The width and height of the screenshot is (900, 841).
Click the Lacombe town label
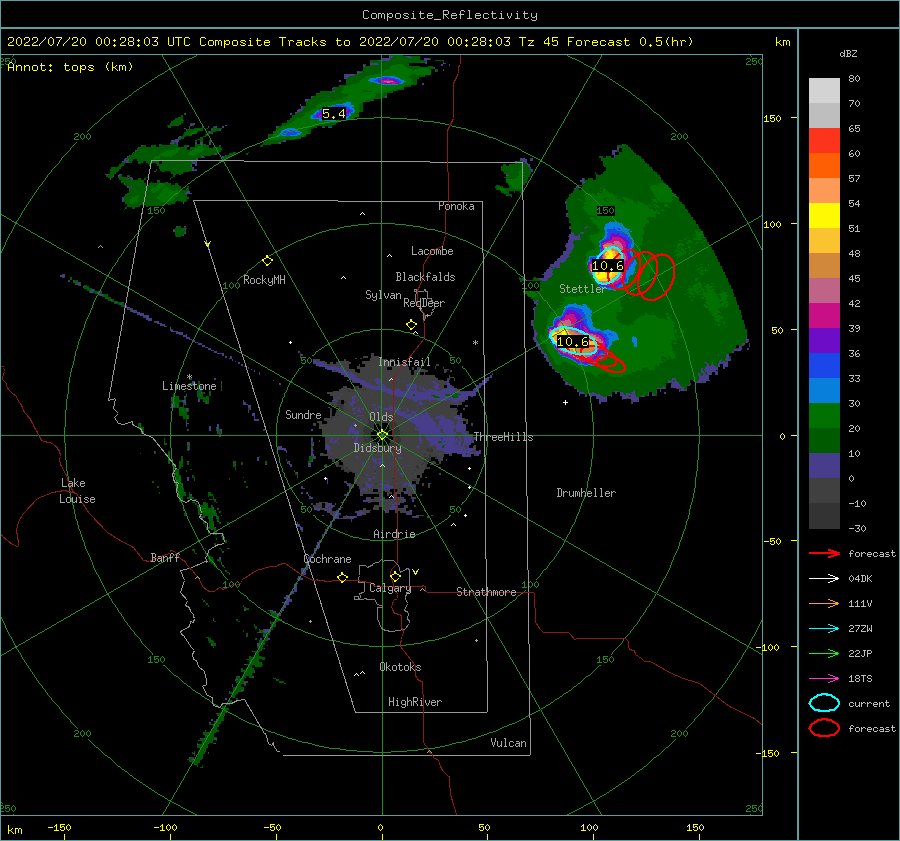point(432,251)
